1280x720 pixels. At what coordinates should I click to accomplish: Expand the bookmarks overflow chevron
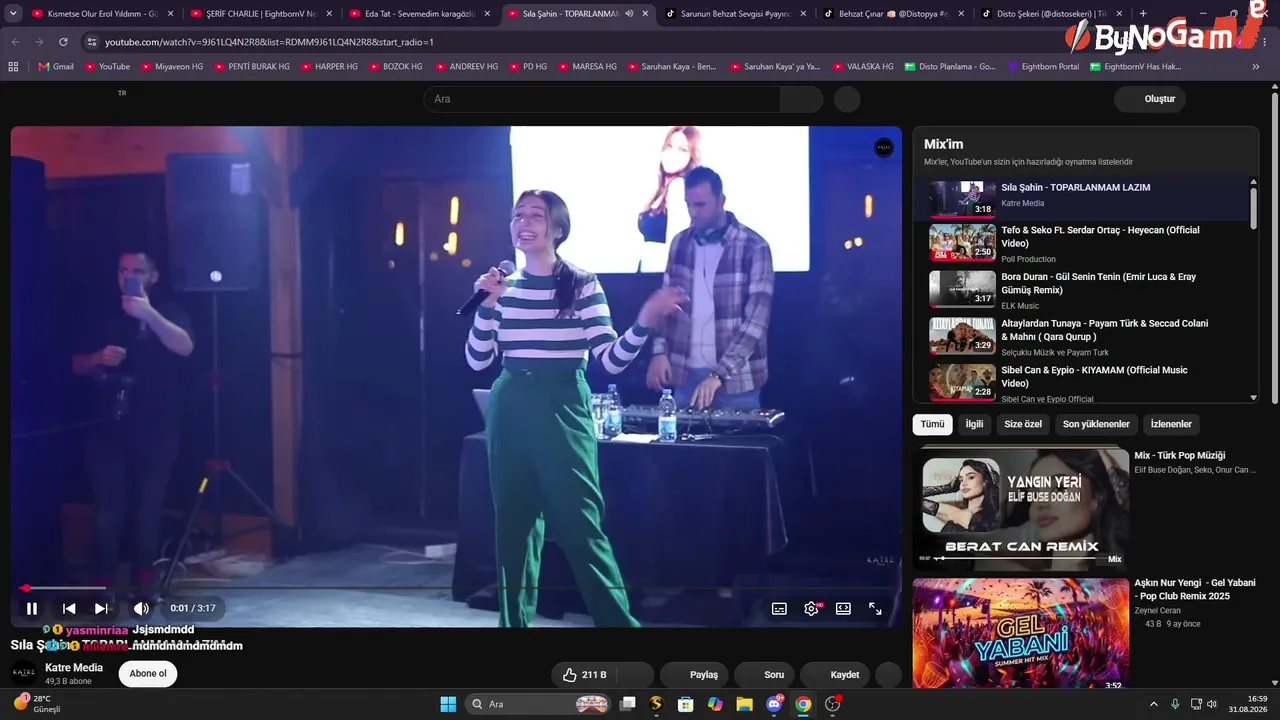(1255, 67)
